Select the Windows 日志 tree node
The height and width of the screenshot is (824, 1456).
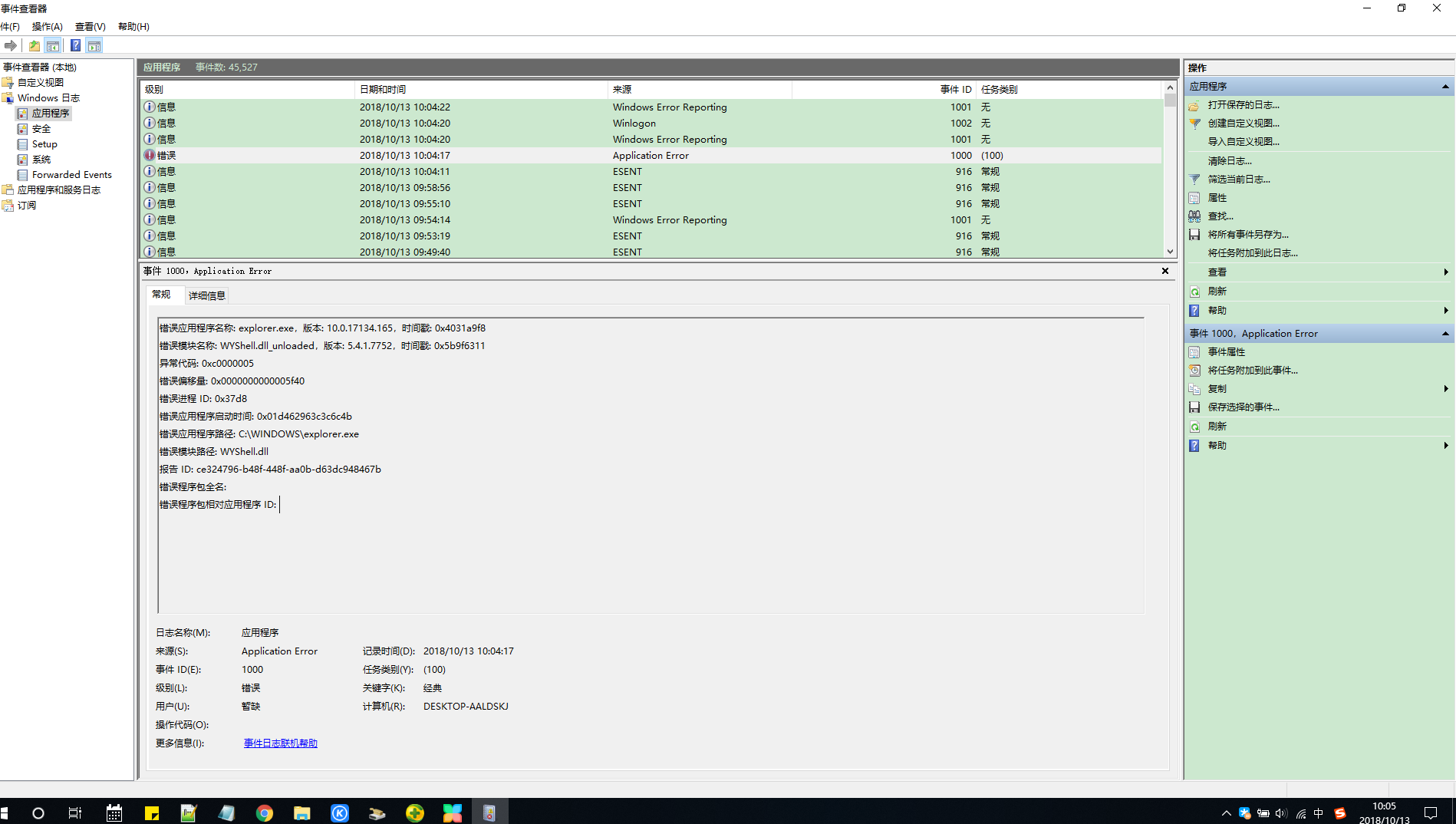coord(48,98)
